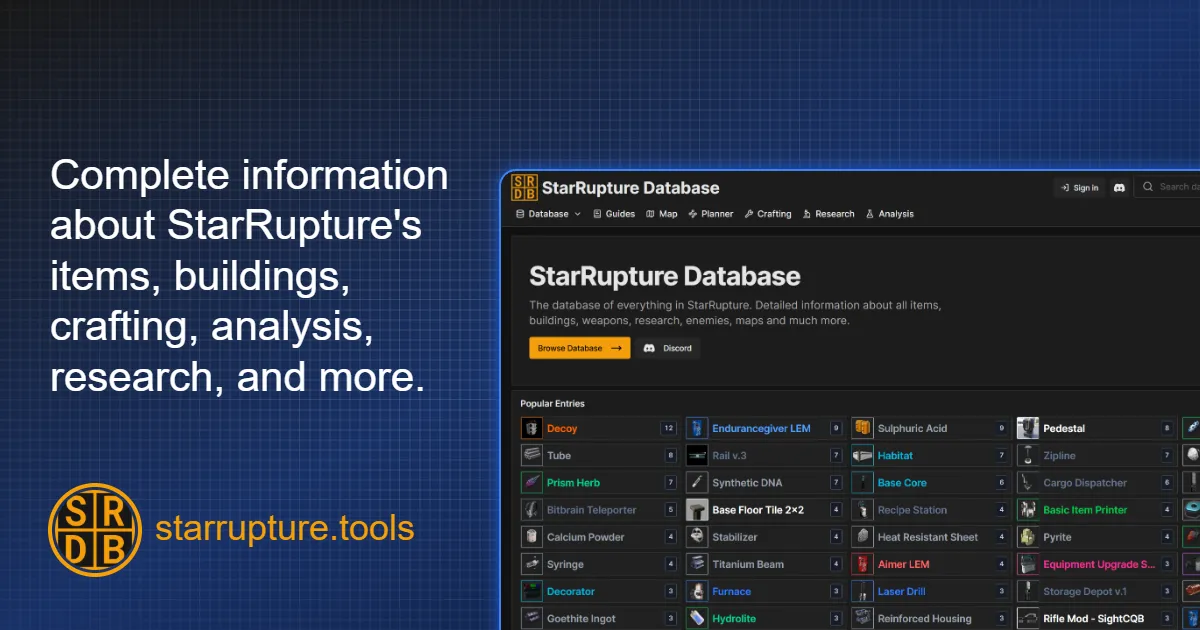Select the Decoy item icon
Image resolution: width=1200 pixels, height=630 pixels.
tap(532, 428)
